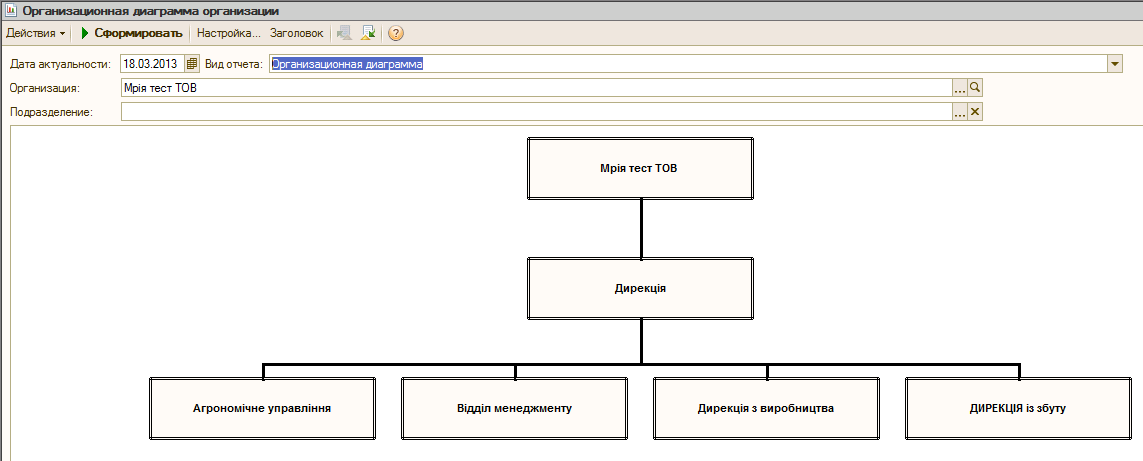Click the greyed restore settings icon
The height and width of the screenshot is (461, 1143).
tap(344, 34)
